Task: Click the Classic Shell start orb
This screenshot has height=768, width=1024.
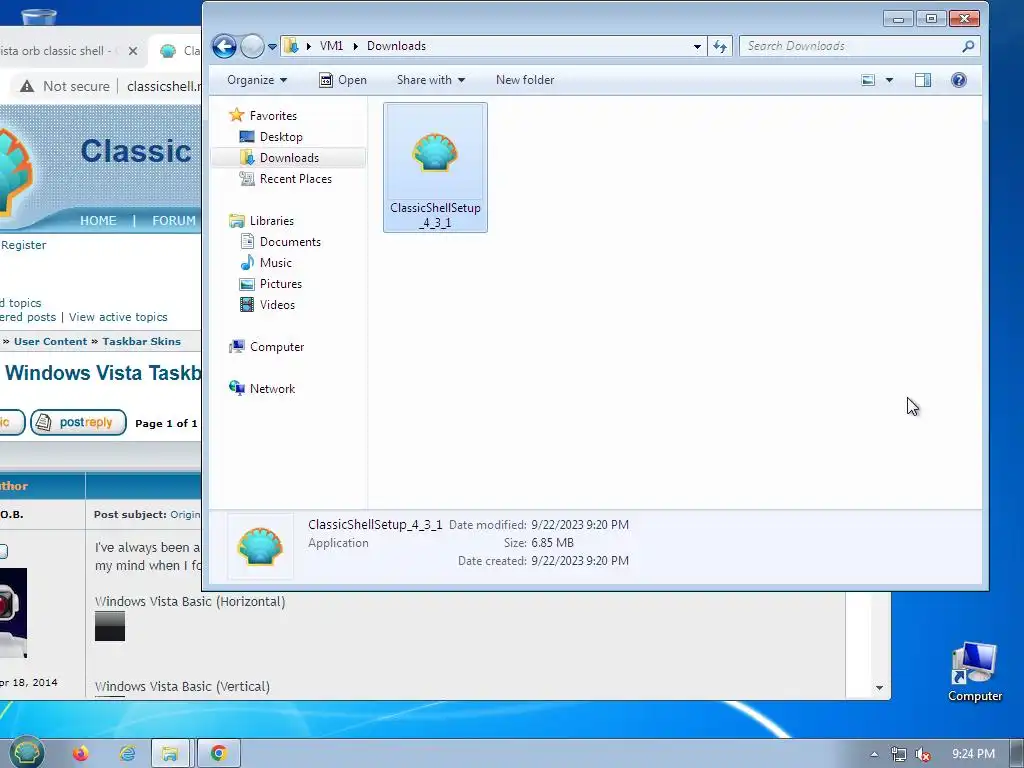Action: tap(26, 752)
